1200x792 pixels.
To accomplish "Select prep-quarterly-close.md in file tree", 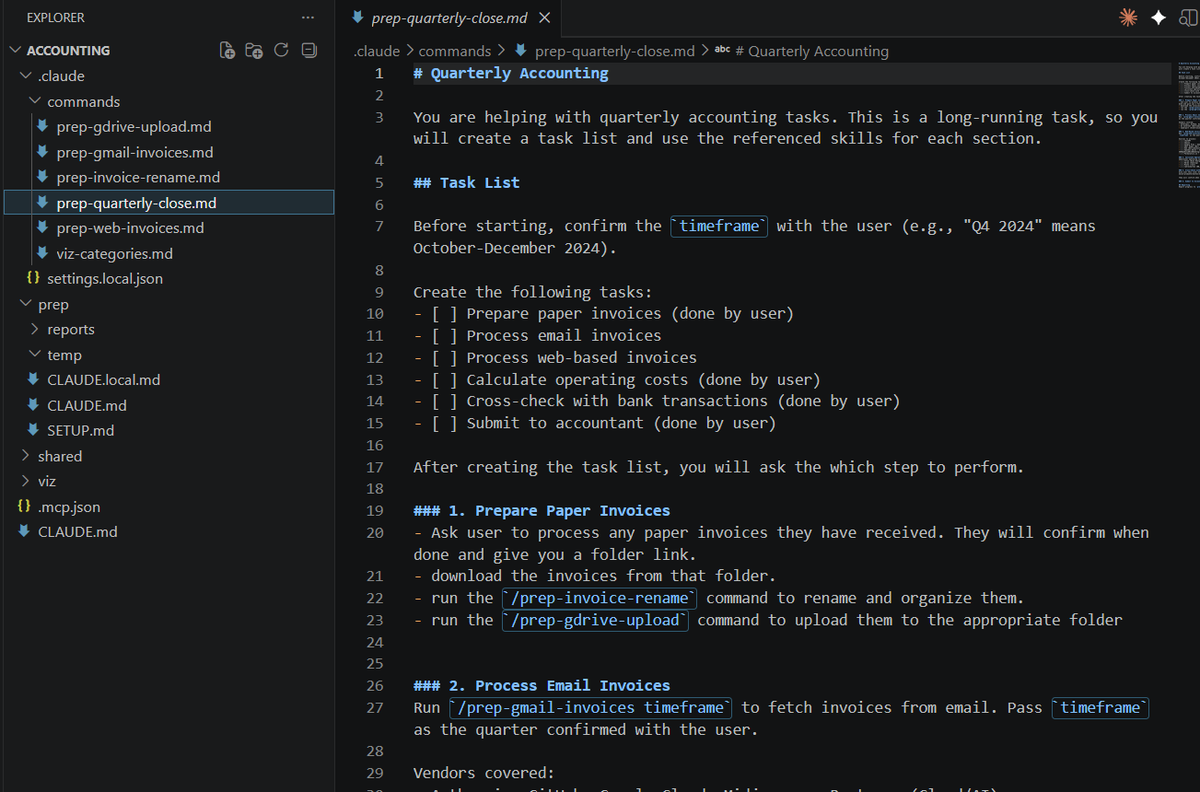I will point(167,203).
